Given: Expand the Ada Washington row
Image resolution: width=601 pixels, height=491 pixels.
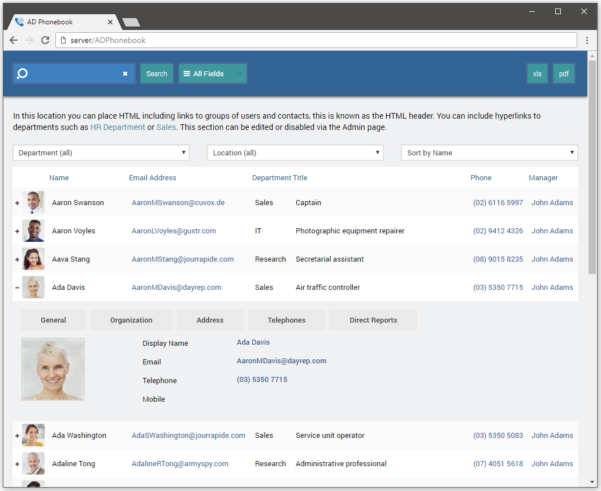Looking at the screenshot, I should pyautogui.click(x=16, y=436).
